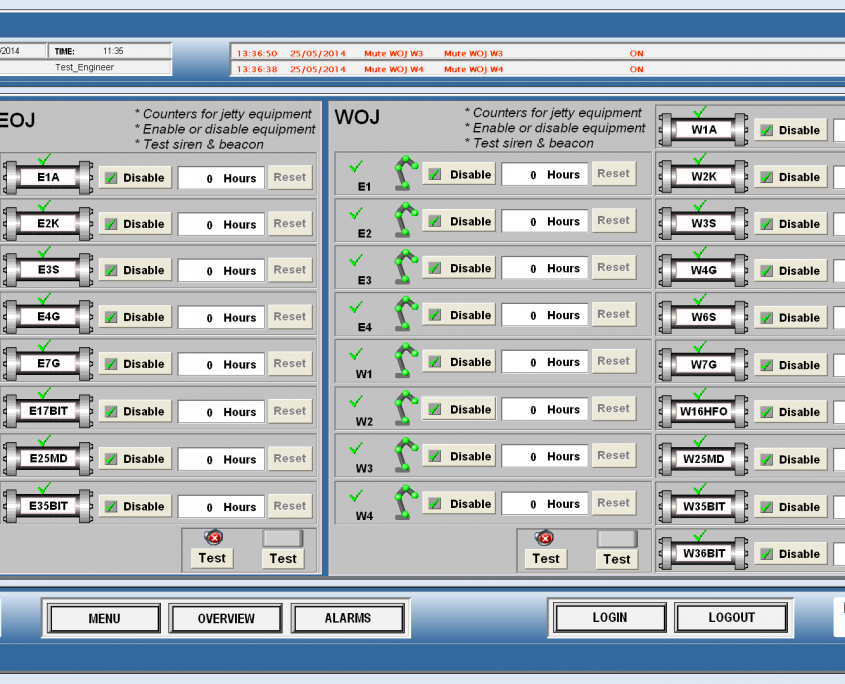
Task: Select the E1A siren icon
Action: tap(46, 177)
